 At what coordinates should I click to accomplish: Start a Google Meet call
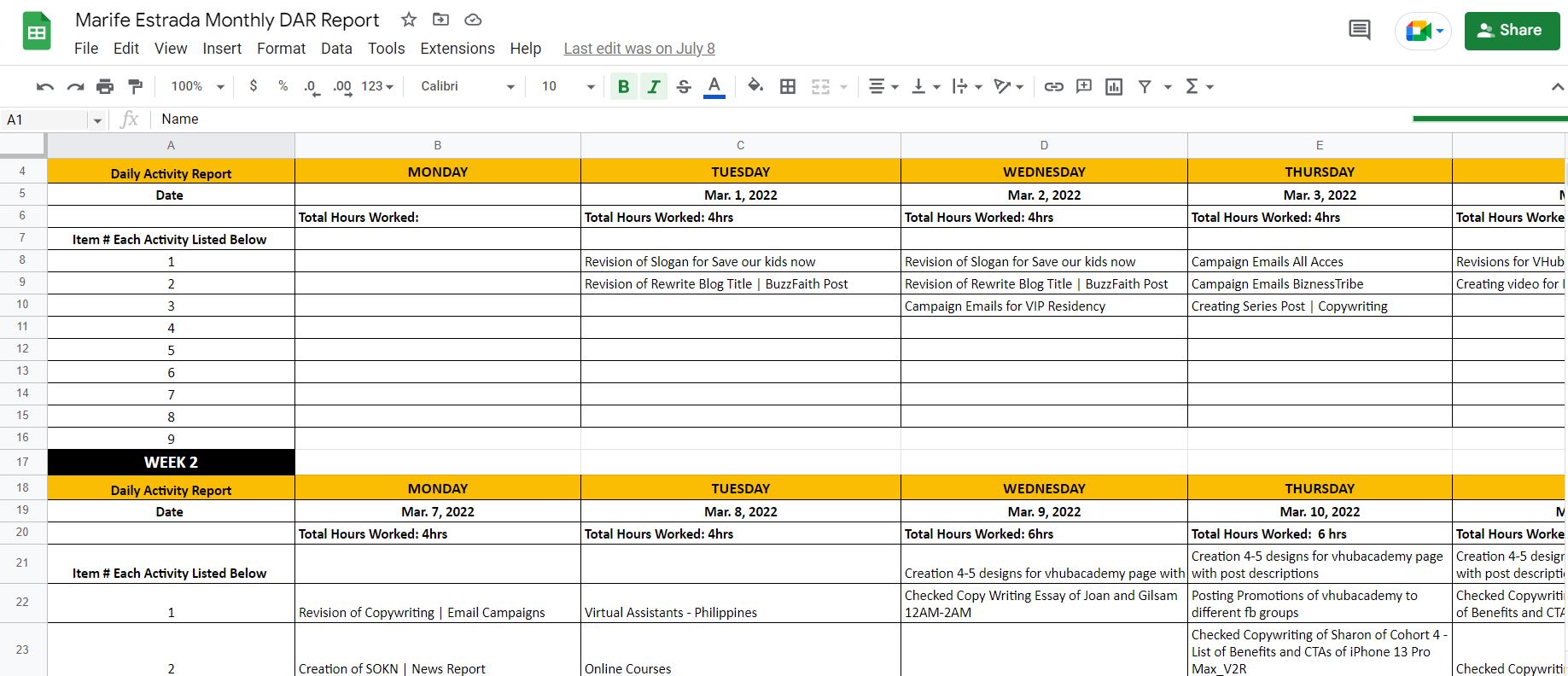1423,32
